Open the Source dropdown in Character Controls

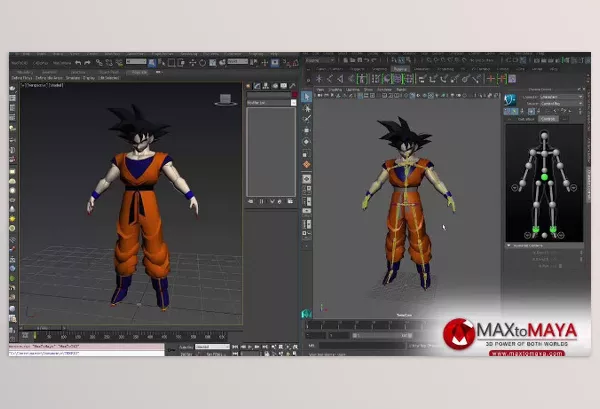[x=561, y=104]
